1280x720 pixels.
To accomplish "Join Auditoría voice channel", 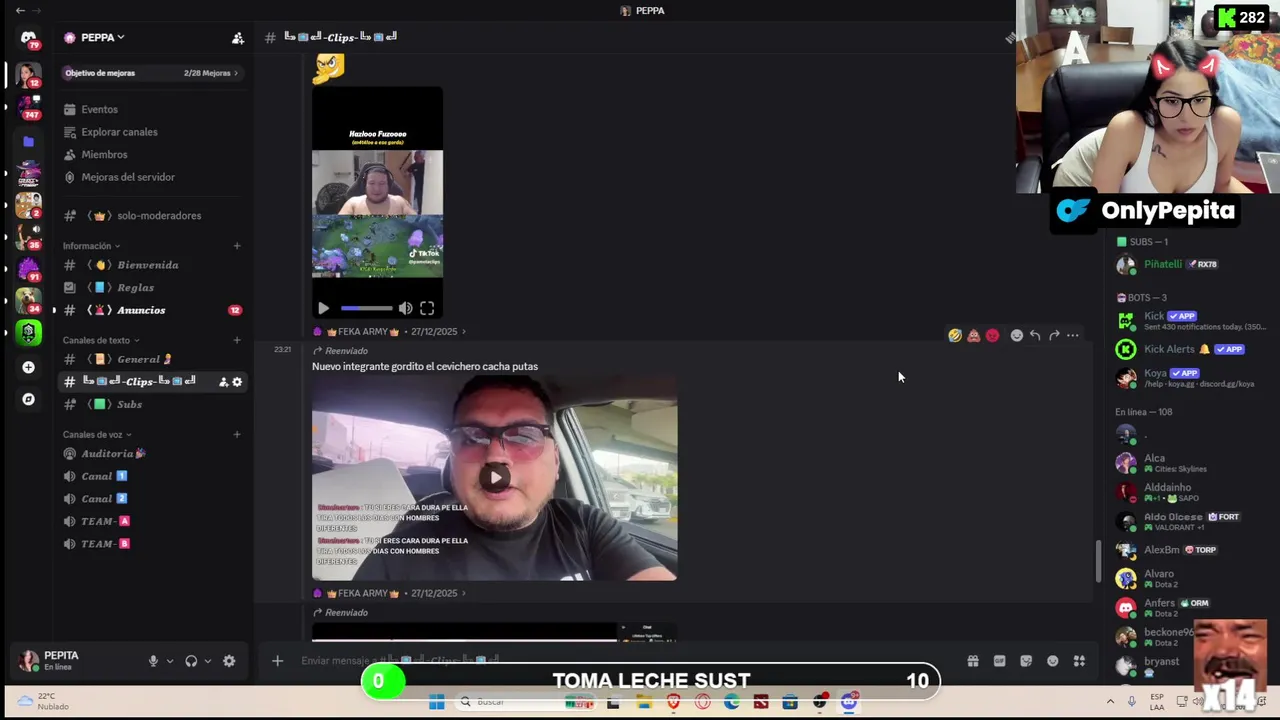I will click(x=151, y=454).
